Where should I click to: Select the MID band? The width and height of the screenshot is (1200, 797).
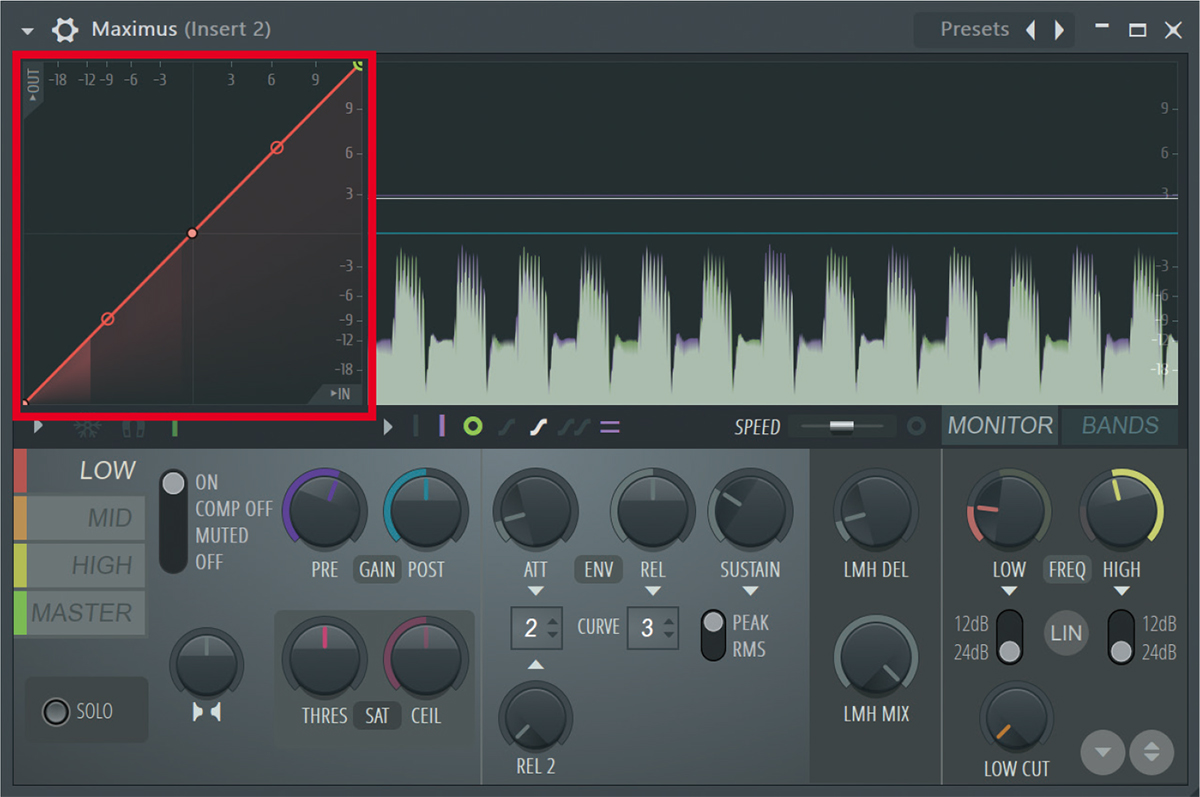(x=80, y=518)
